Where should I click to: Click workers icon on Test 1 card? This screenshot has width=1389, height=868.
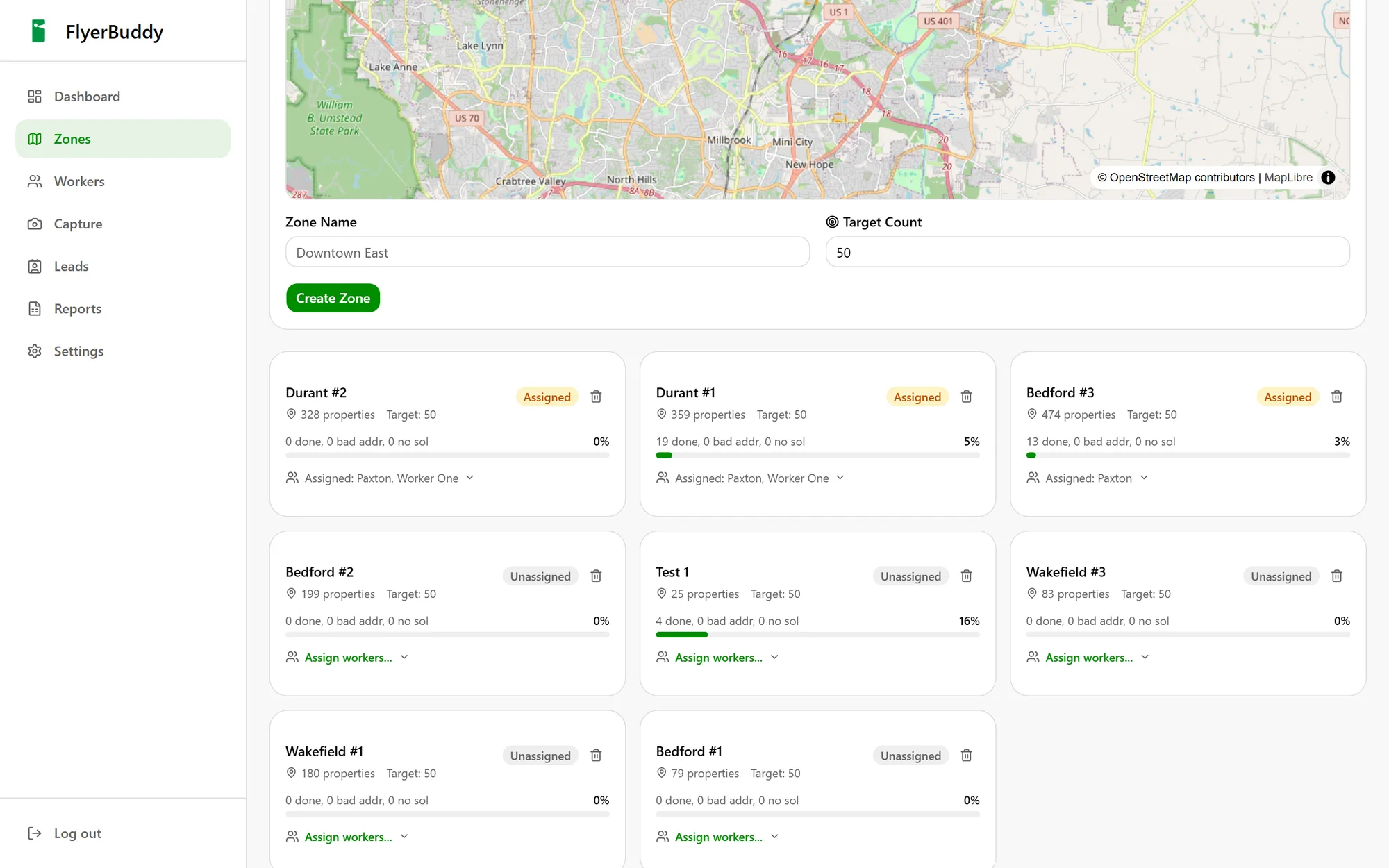(663, 657)
